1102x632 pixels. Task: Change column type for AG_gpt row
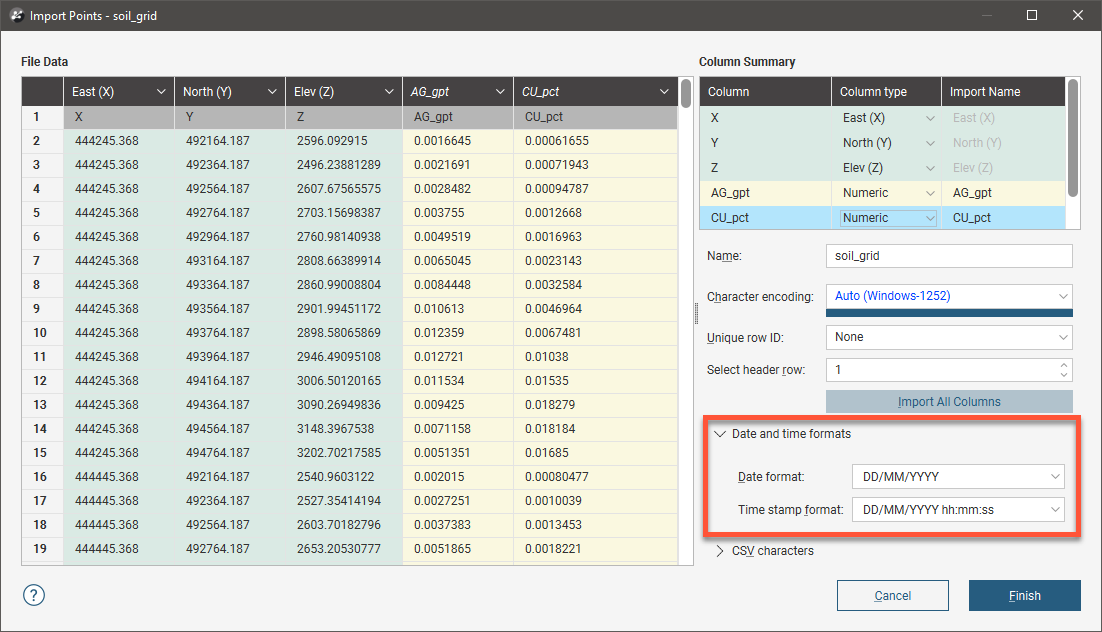887,193
